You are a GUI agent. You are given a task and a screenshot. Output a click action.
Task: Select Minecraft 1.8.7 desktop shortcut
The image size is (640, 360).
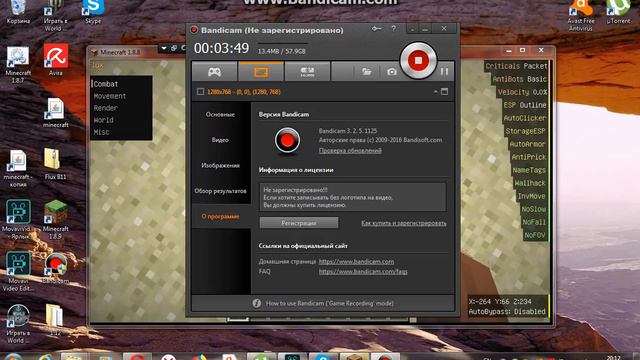[x=18, y=64]
